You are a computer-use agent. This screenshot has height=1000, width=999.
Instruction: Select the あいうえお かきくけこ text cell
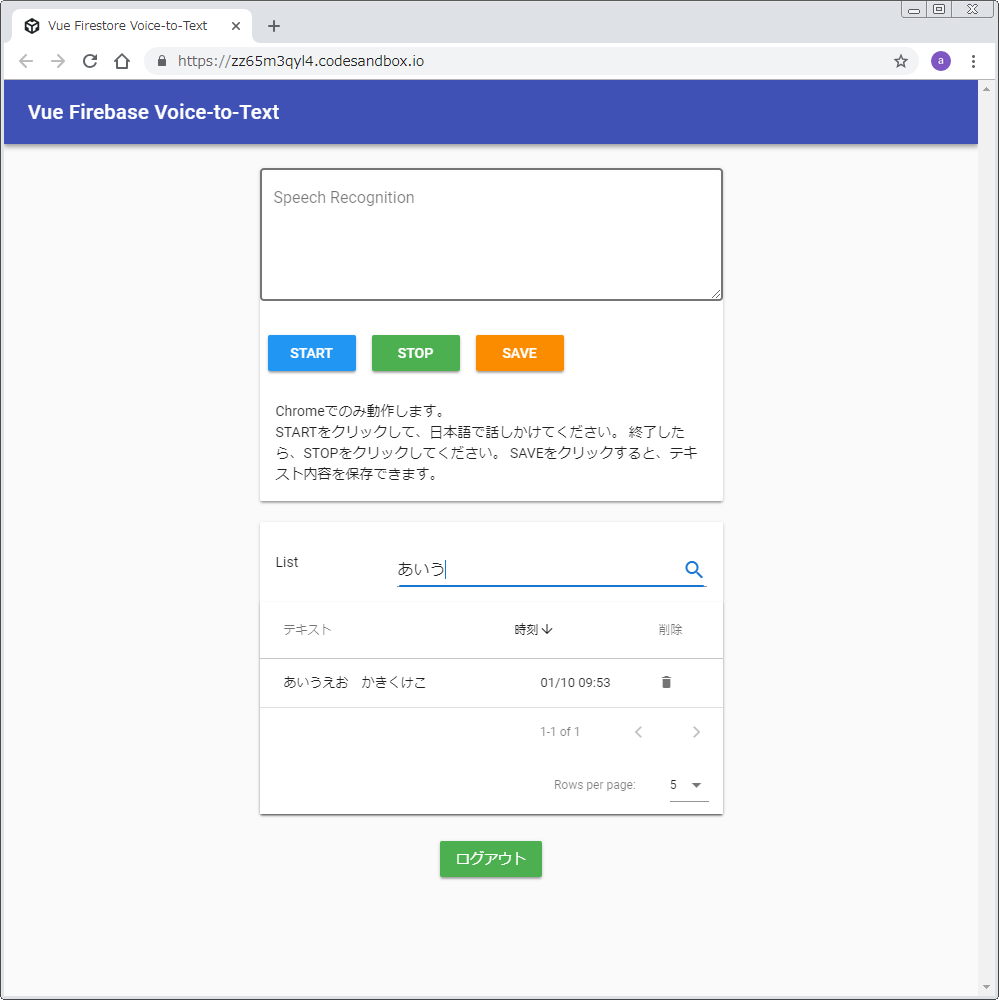click(x=355, y=682)
